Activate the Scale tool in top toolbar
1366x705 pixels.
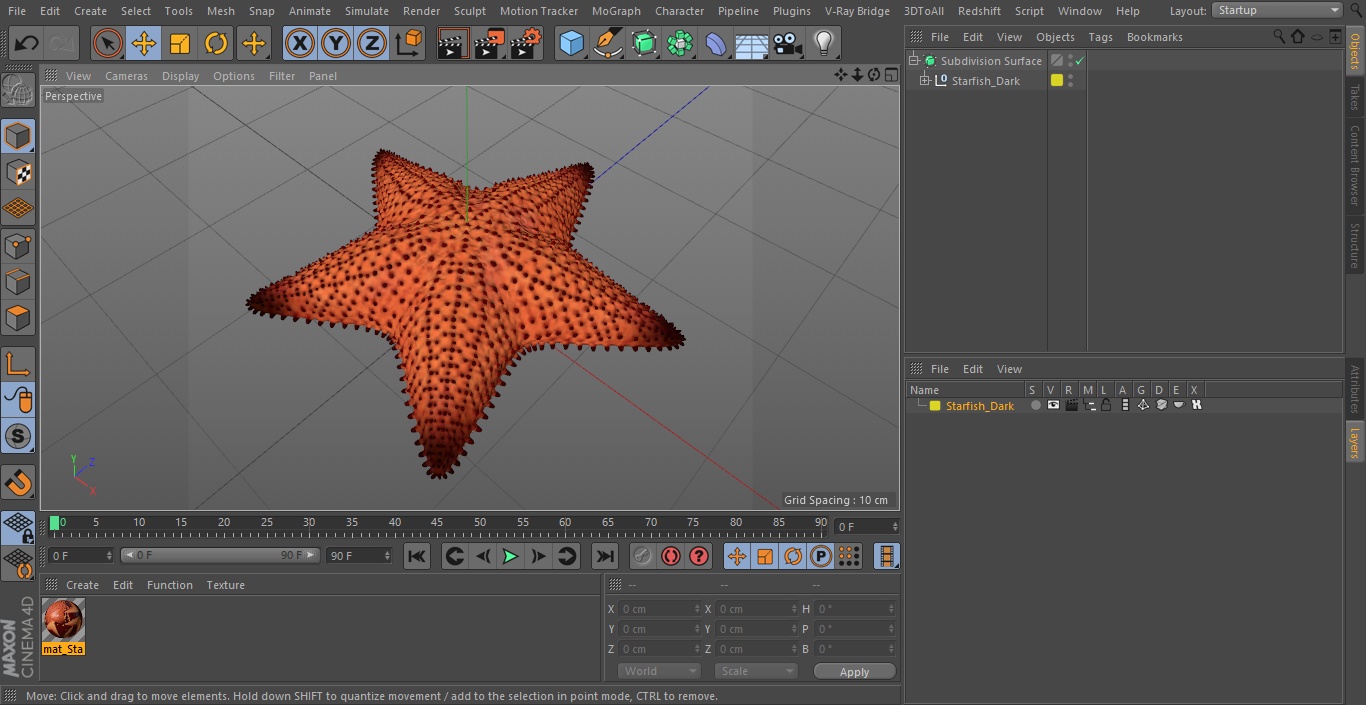coord(179,43)
